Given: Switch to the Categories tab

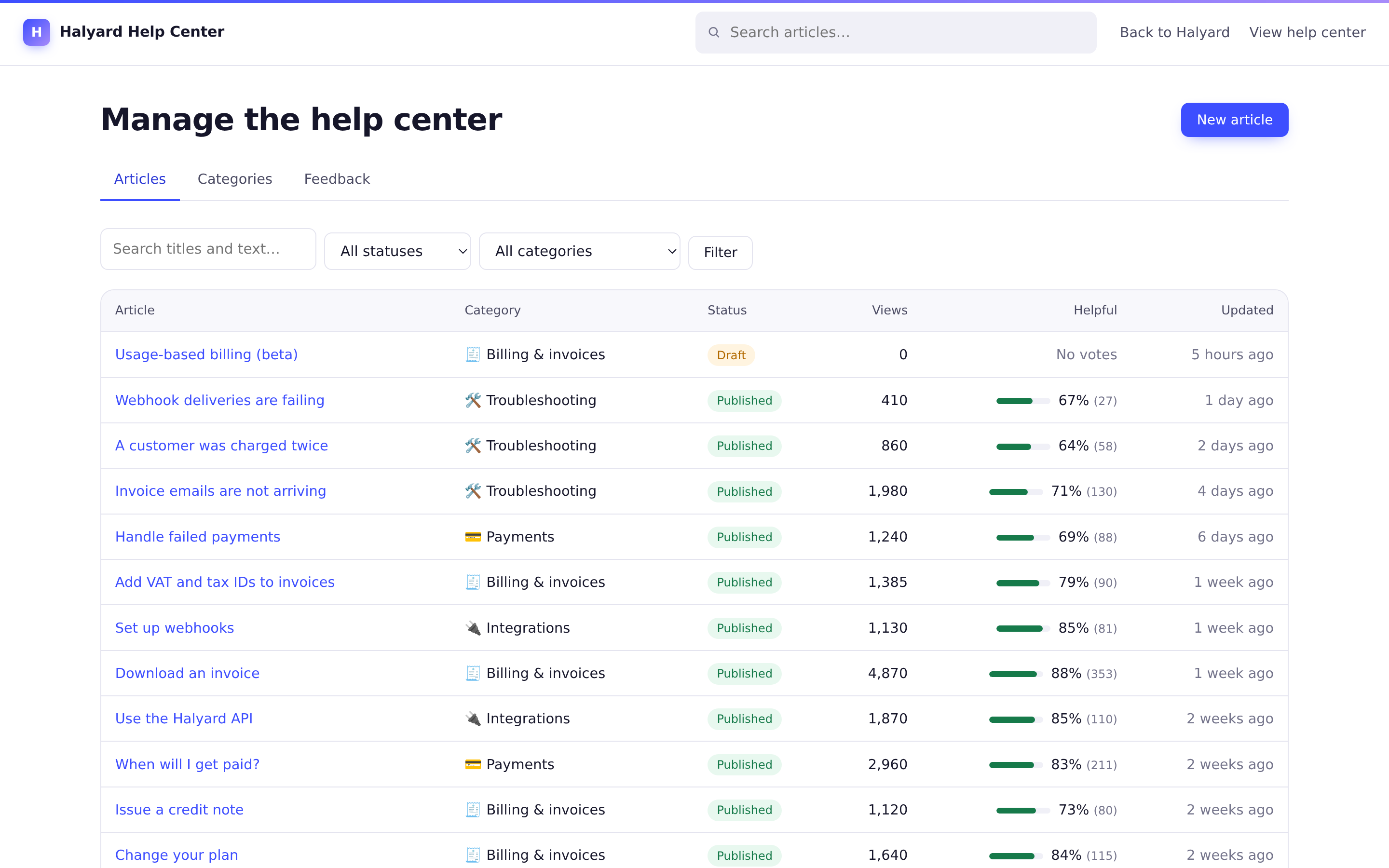Looking at the screenshot, I should pyautogui.click(x=235, y=179).
